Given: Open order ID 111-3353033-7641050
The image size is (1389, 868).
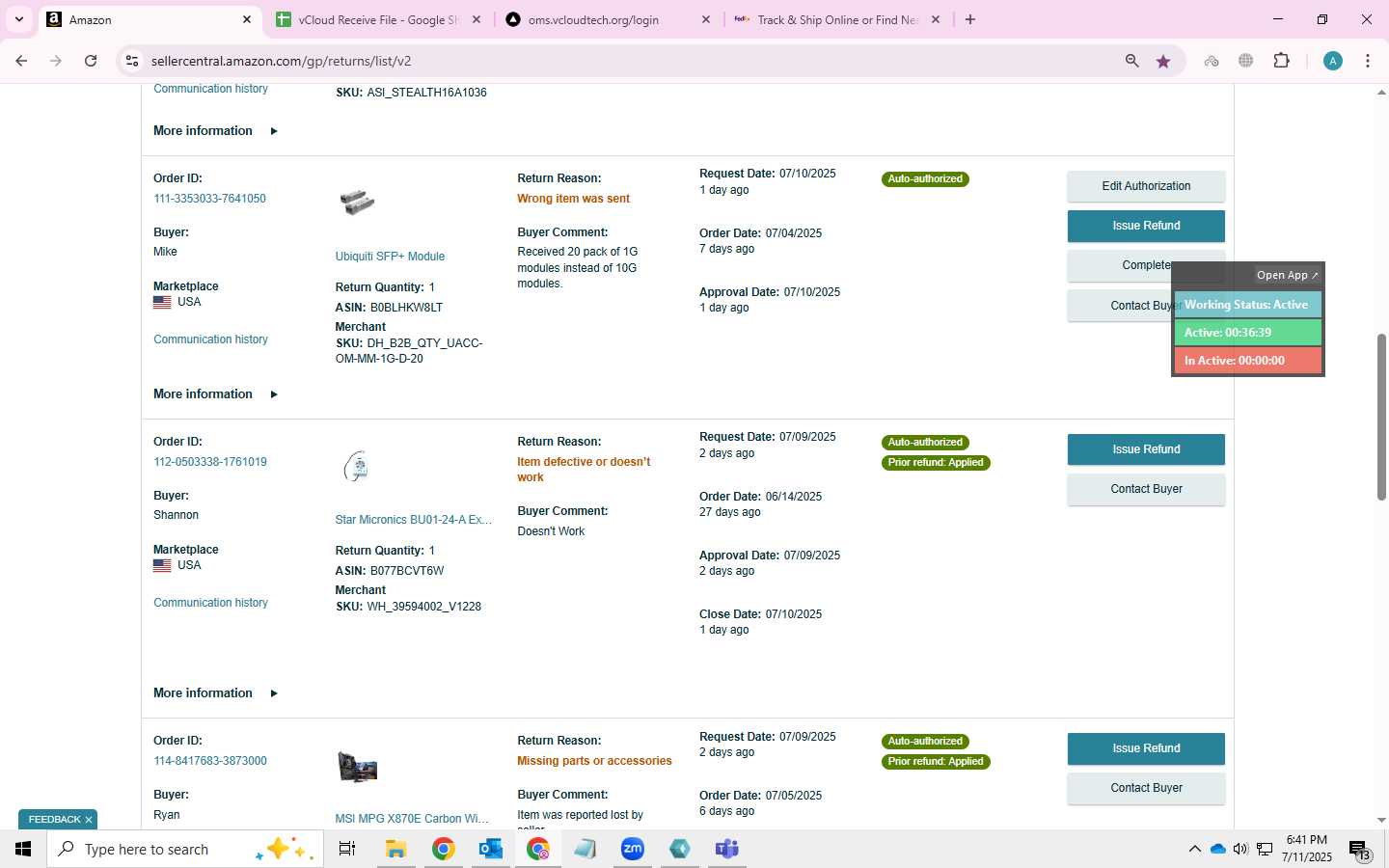Looking at the screenshot, I should [x=209, y=199].
